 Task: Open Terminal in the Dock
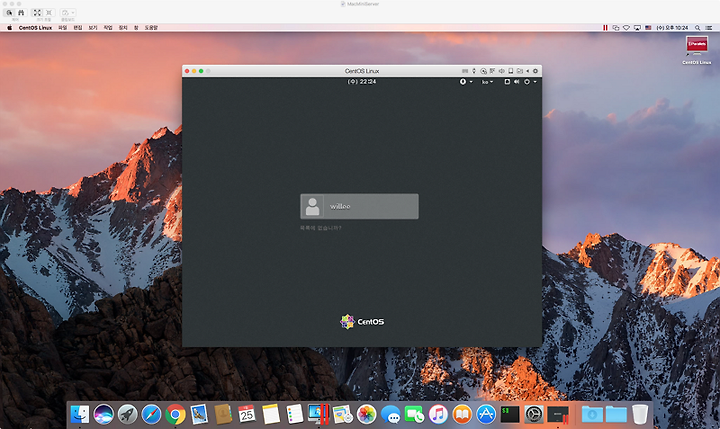pos(510,414)
